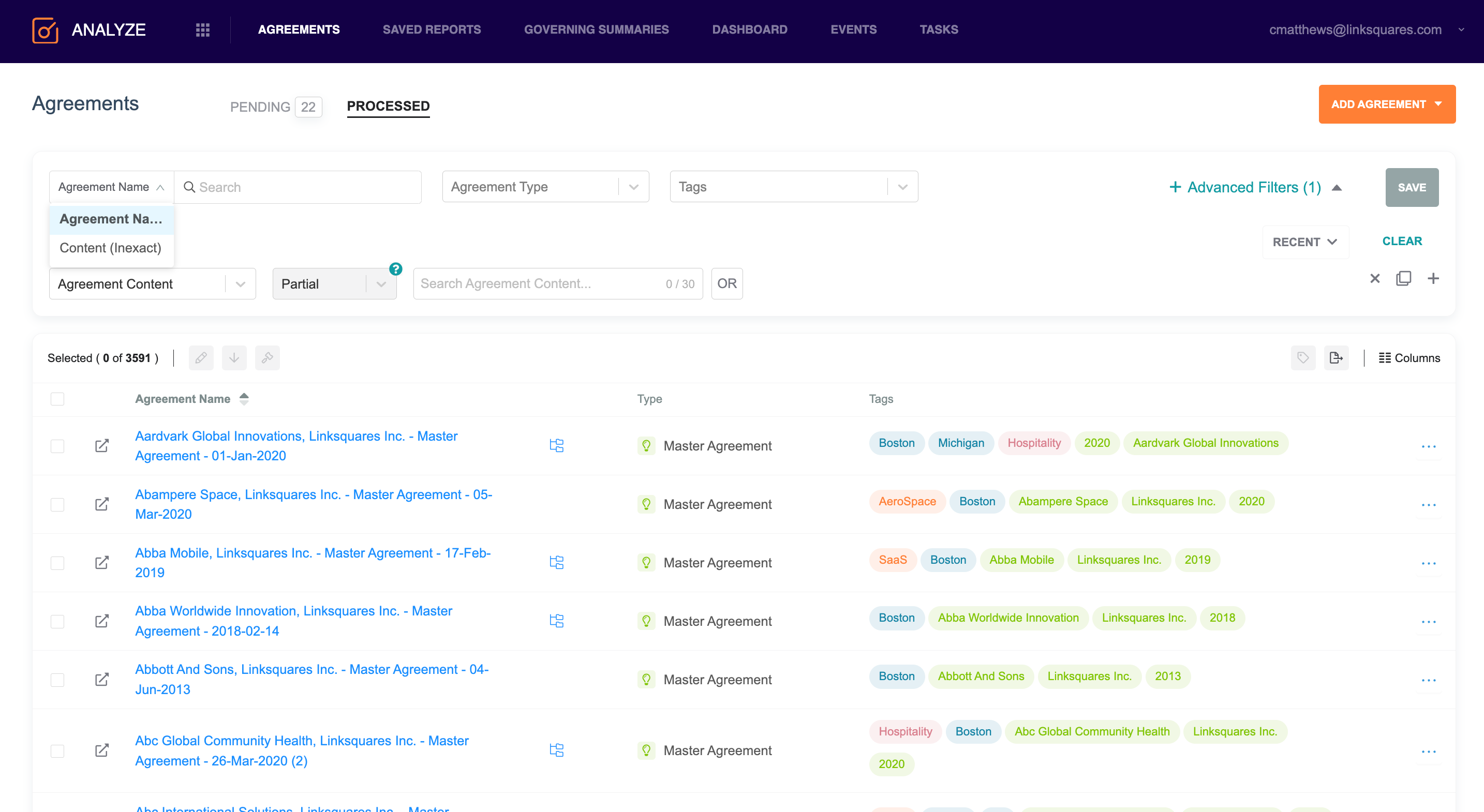View hierarchy icon for Aardvark Global Innovations

(x=557, y=446)
